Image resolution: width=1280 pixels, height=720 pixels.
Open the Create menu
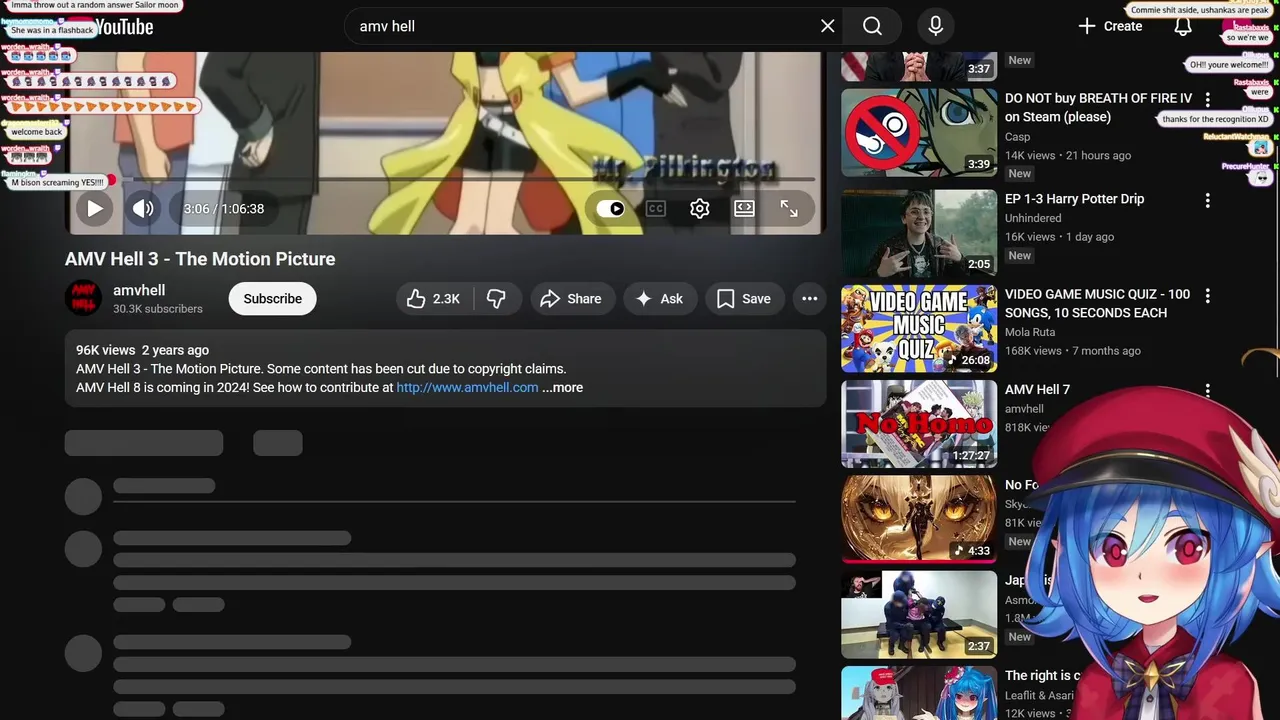tap(1110, 26)
